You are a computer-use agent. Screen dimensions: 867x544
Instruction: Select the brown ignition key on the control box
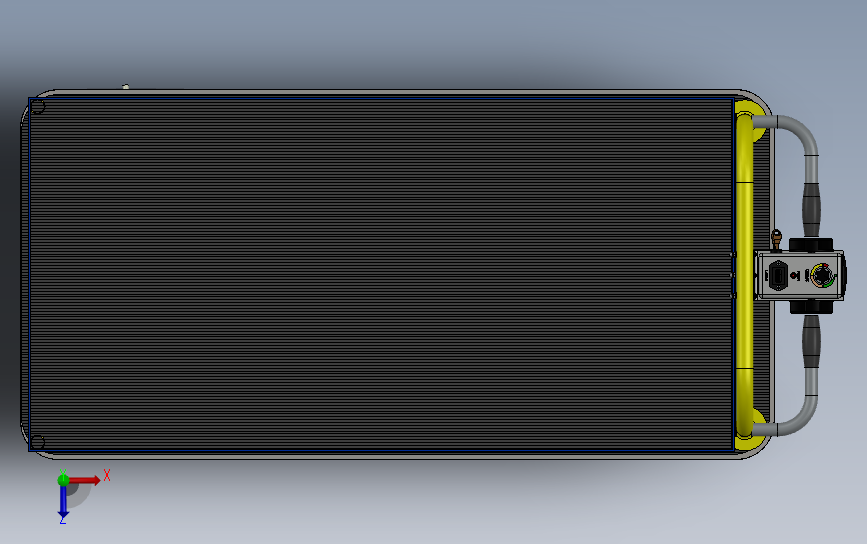[776, 239]
